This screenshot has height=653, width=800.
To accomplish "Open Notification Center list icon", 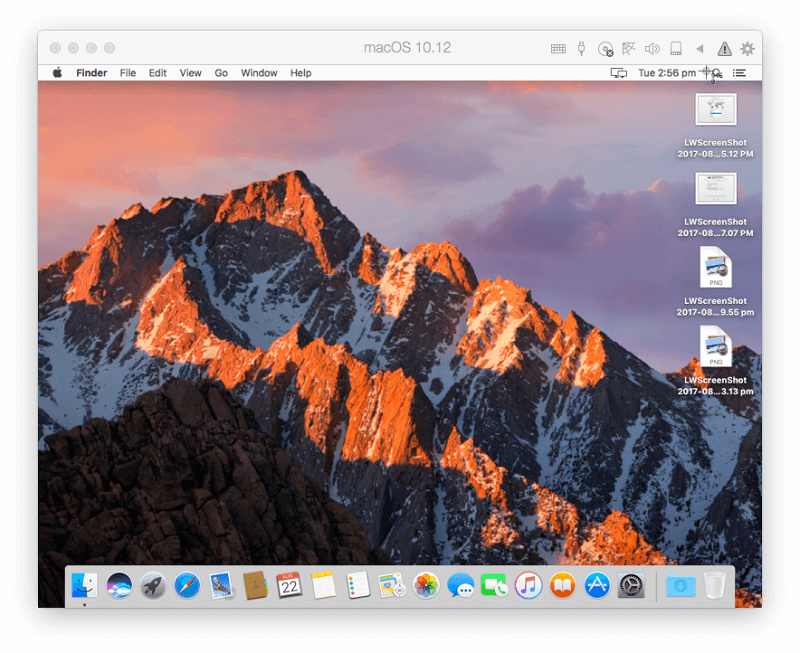I will [x=739, y=73].
